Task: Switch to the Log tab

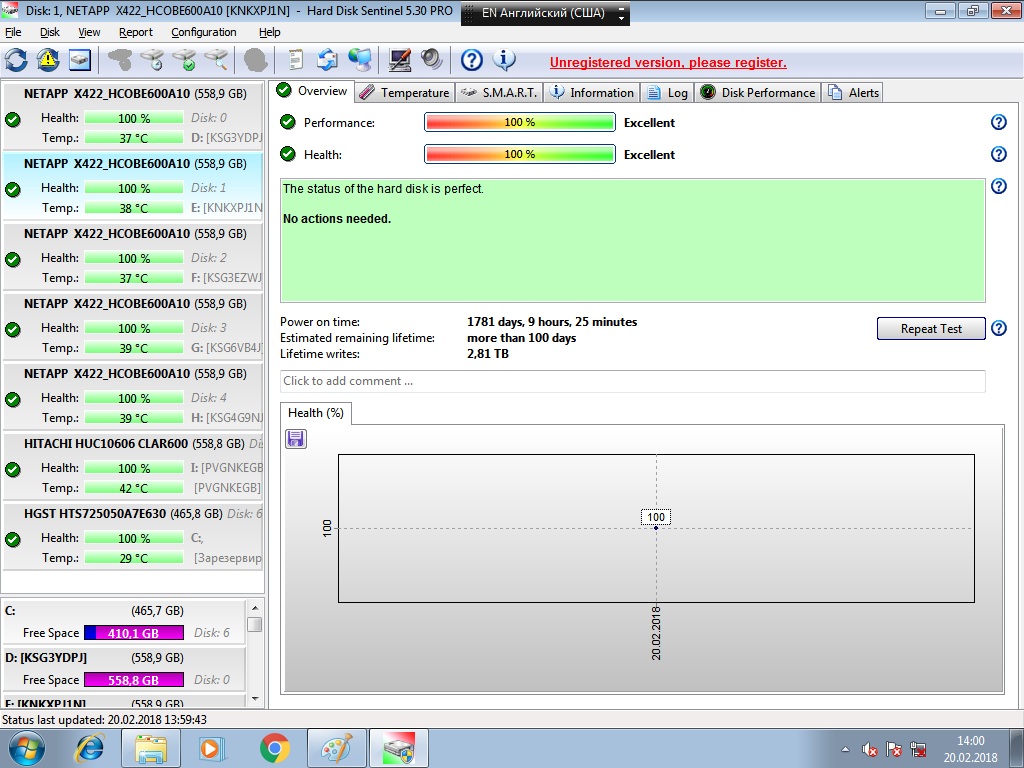Action: 667,93
